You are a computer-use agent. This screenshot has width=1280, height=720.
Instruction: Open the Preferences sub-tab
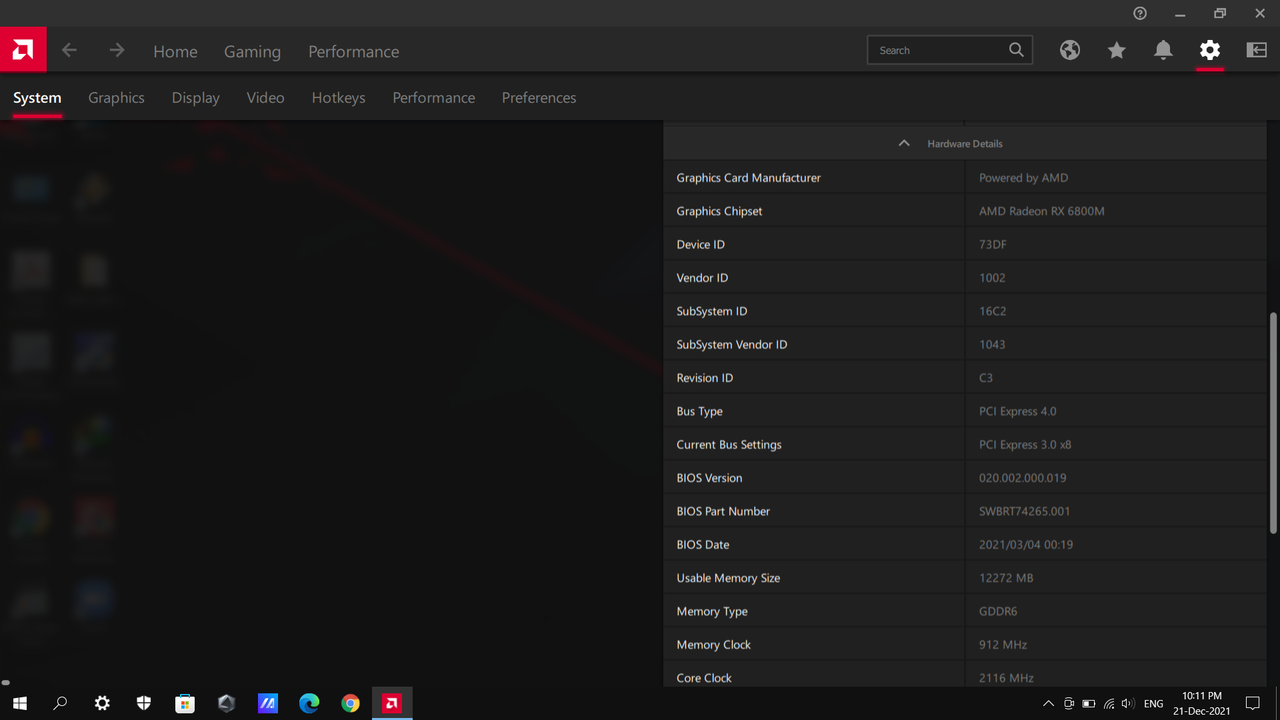coord(539,97)
